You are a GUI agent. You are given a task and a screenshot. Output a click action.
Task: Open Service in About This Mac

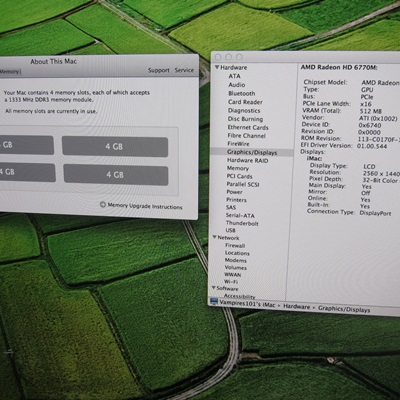tap(184, 70)
